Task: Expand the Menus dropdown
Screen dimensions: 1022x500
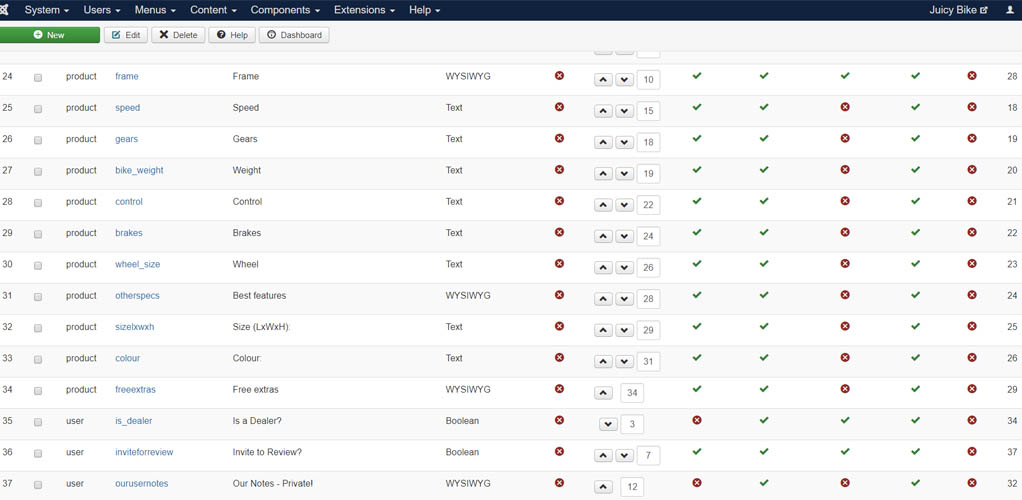Action: coord(155,10)
